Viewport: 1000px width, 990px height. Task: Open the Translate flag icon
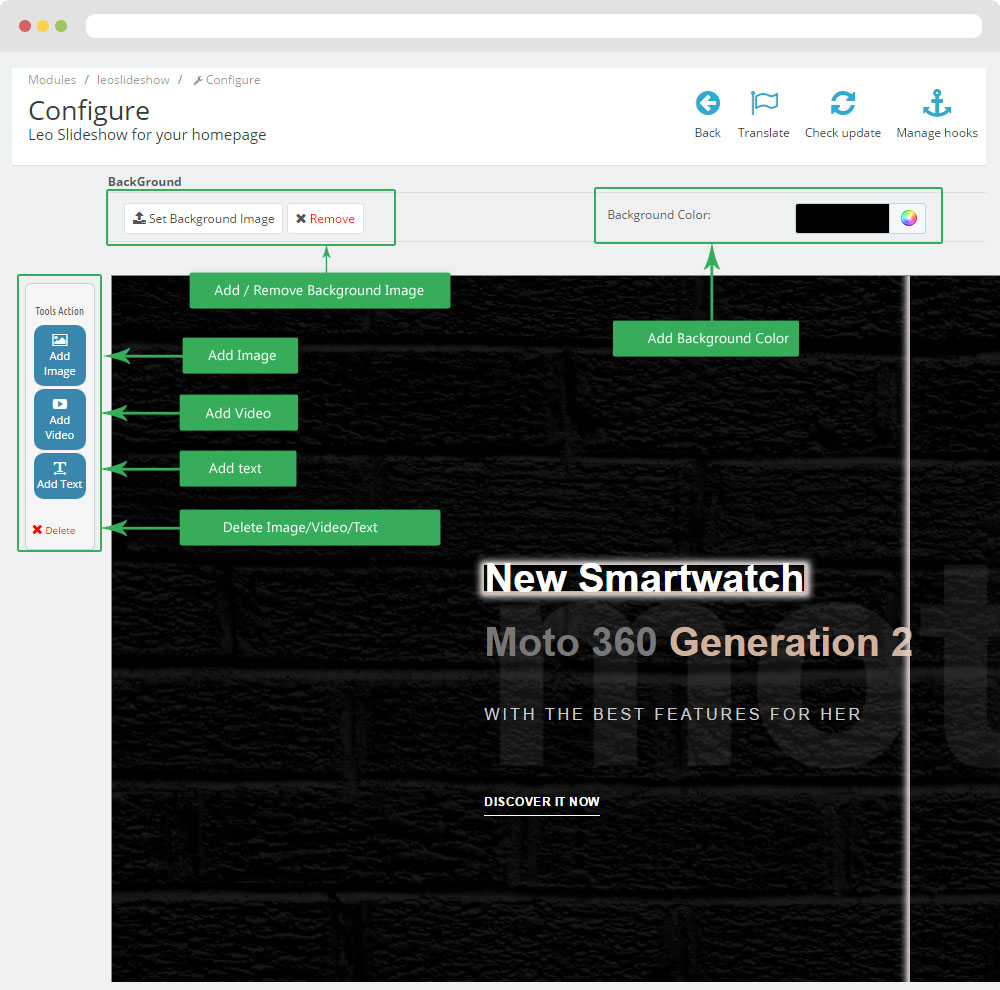coord(763,103)
